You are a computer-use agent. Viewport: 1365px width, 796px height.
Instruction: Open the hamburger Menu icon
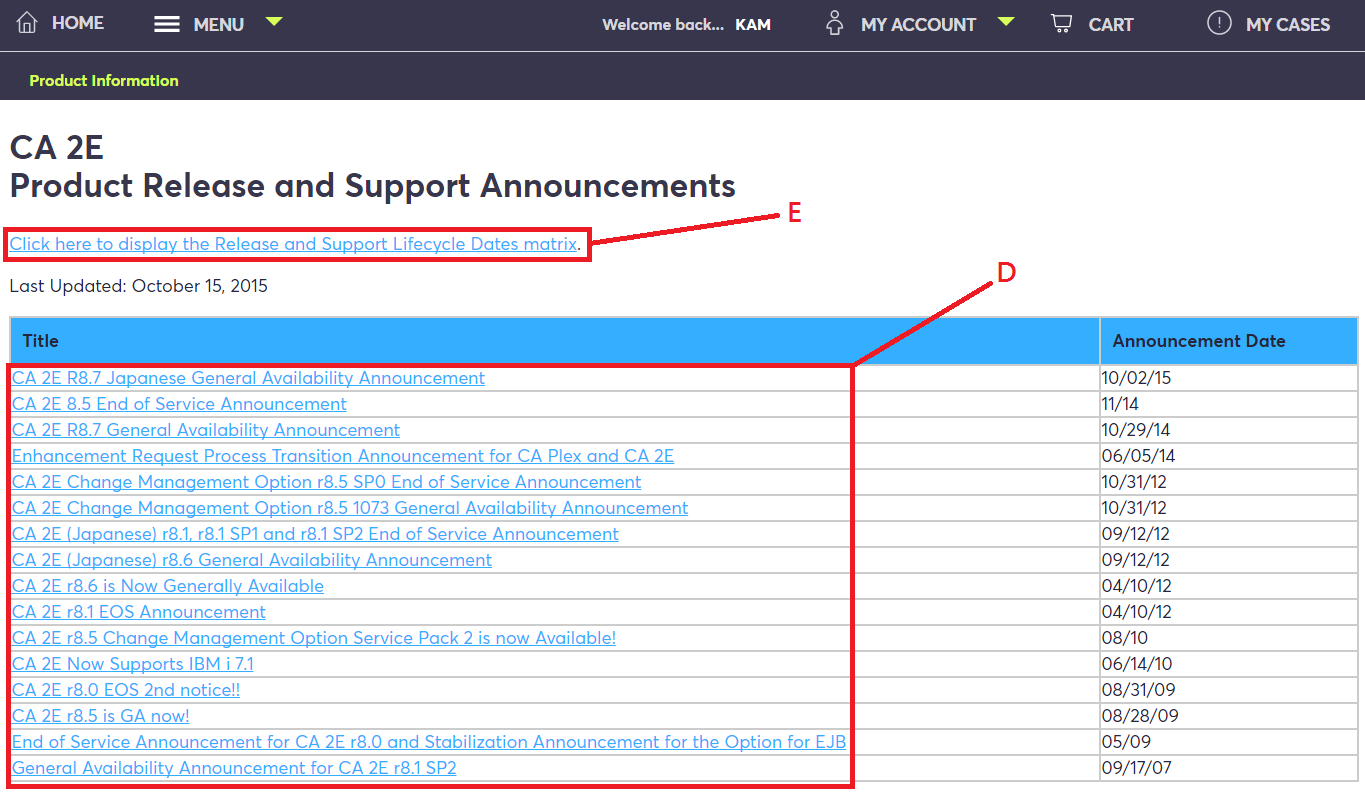(x=167, y=24)
